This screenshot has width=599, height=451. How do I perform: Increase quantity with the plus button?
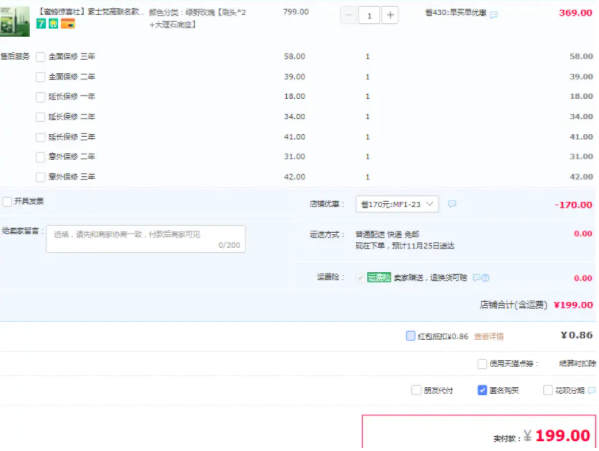coord(390,15)
